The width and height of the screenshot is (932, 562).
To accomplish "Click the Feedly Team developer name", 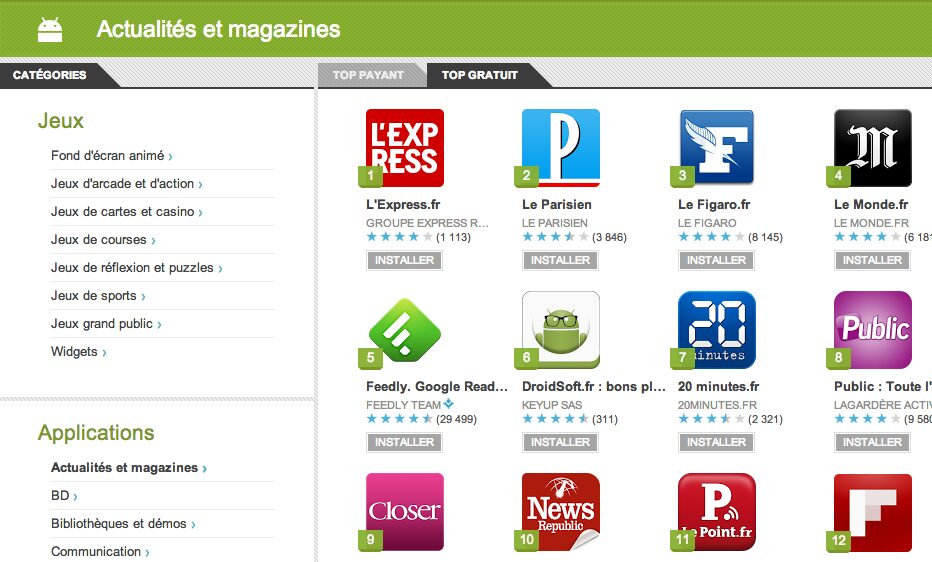I will coord(404,405).
